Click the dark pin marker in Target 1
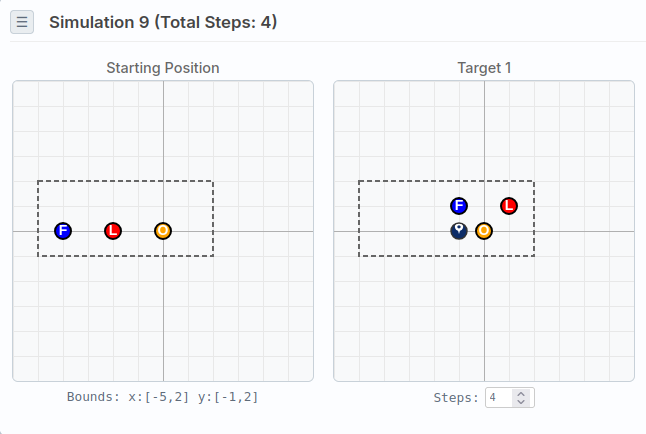646x434 pixels. [459, 231]
